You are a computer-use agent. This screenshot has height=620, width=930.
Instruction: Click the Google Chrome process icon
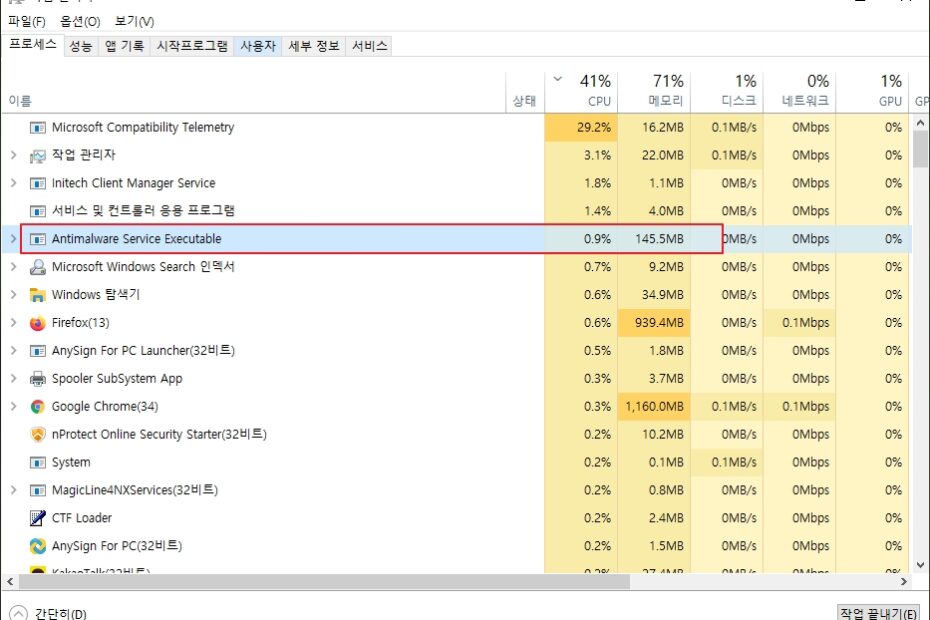pos(37,406)
